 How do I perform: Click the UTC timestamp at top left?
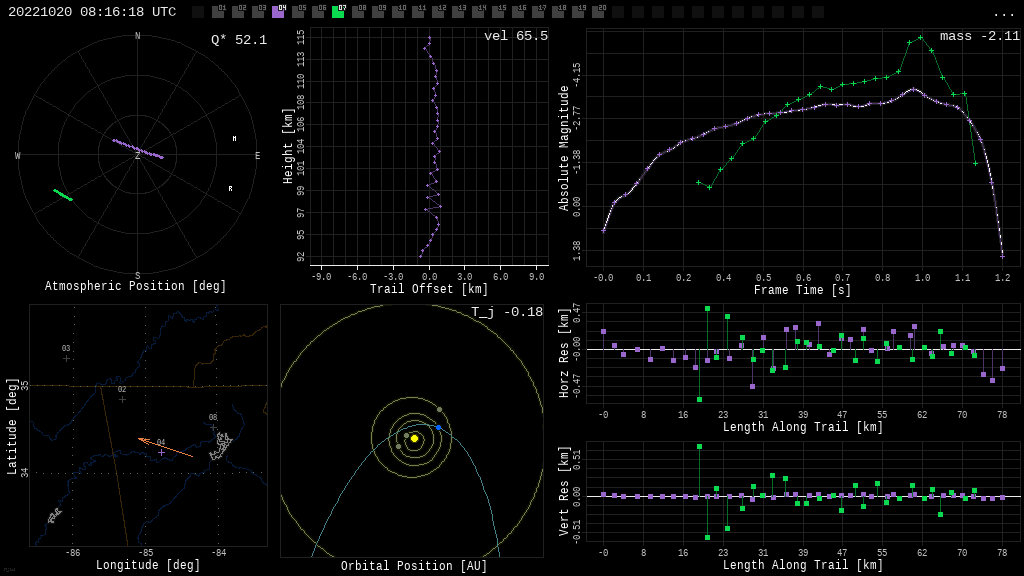(x=92, y=12)
